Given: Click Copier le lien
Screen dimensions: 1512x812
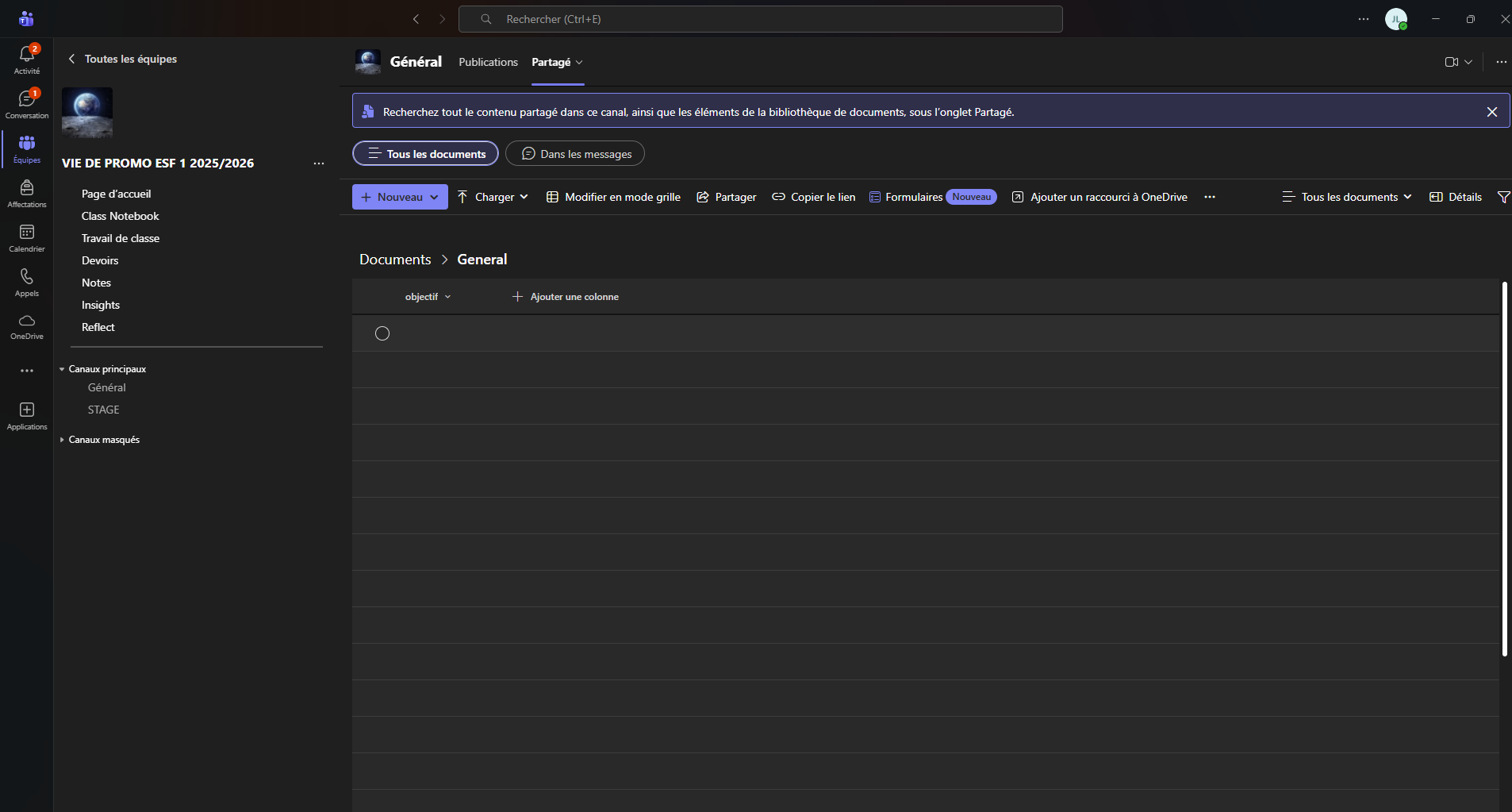Looking at the screenshot, I should tap(814, 197).
